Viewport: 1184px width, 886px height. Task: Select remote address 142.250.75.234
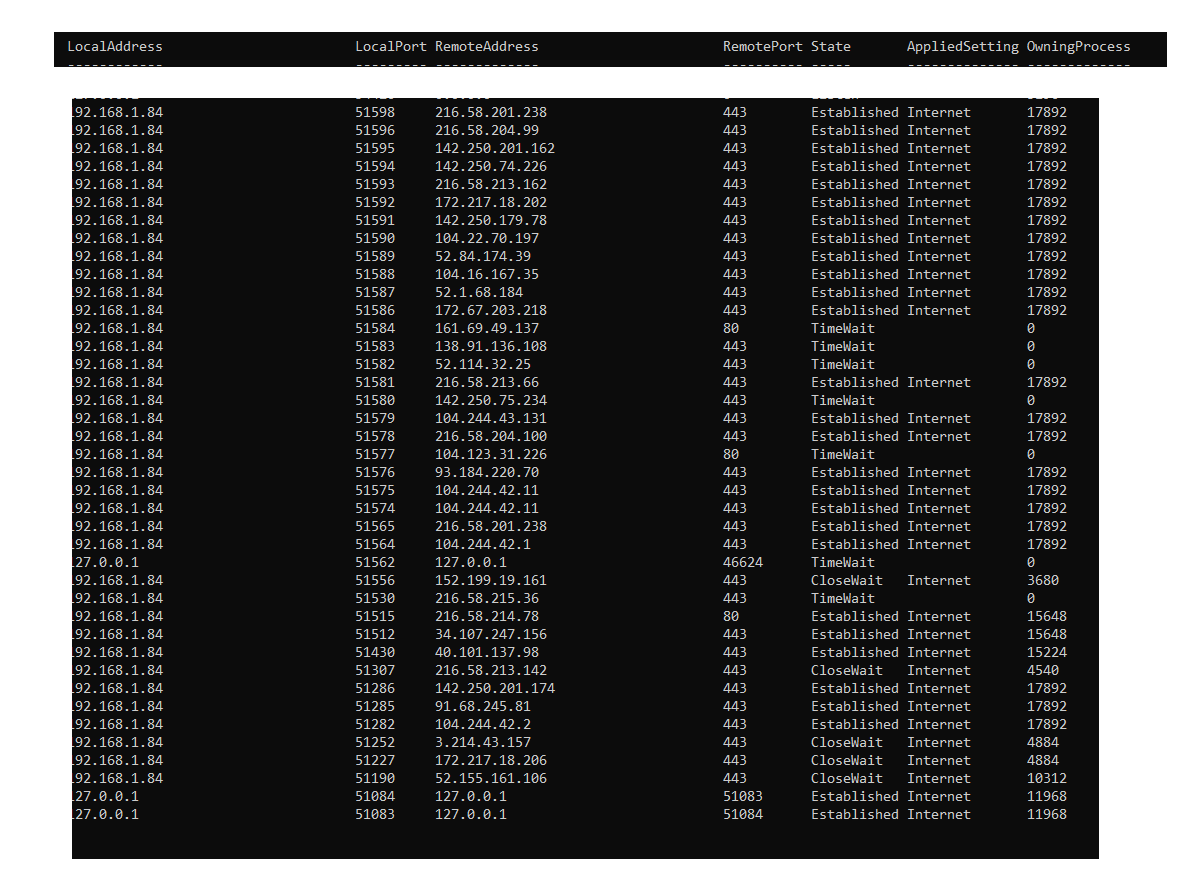[491, 401]
